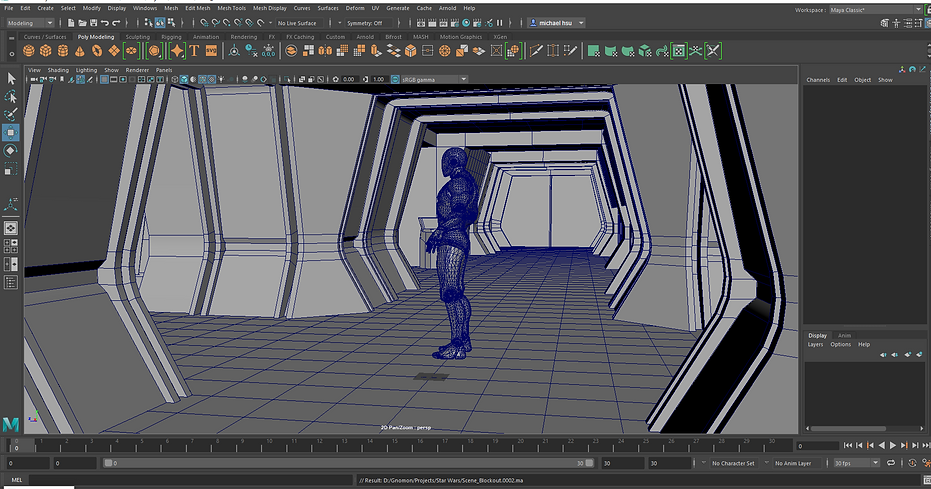Image resolution: width=931 pixels, height=489 pixels.
Task: Create a polygon cone from the shelf
Action: point(80,51)
